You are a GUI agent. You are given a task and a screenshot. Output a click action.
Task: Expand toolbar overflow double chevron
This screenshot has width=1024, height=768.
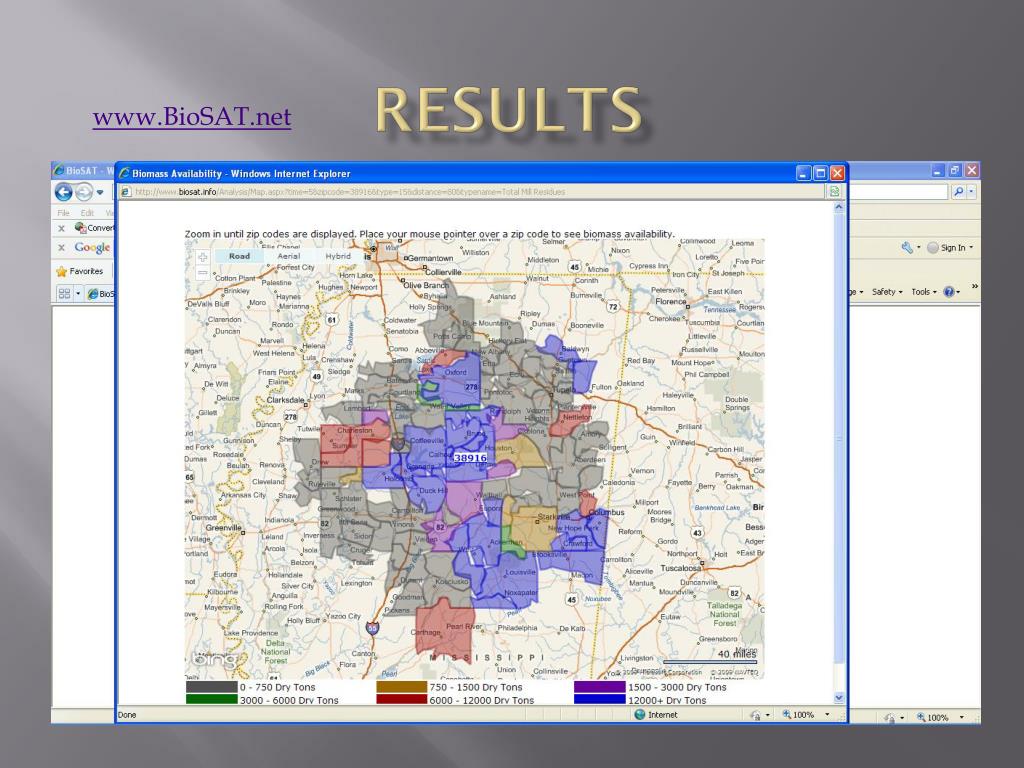click(974, 287)
